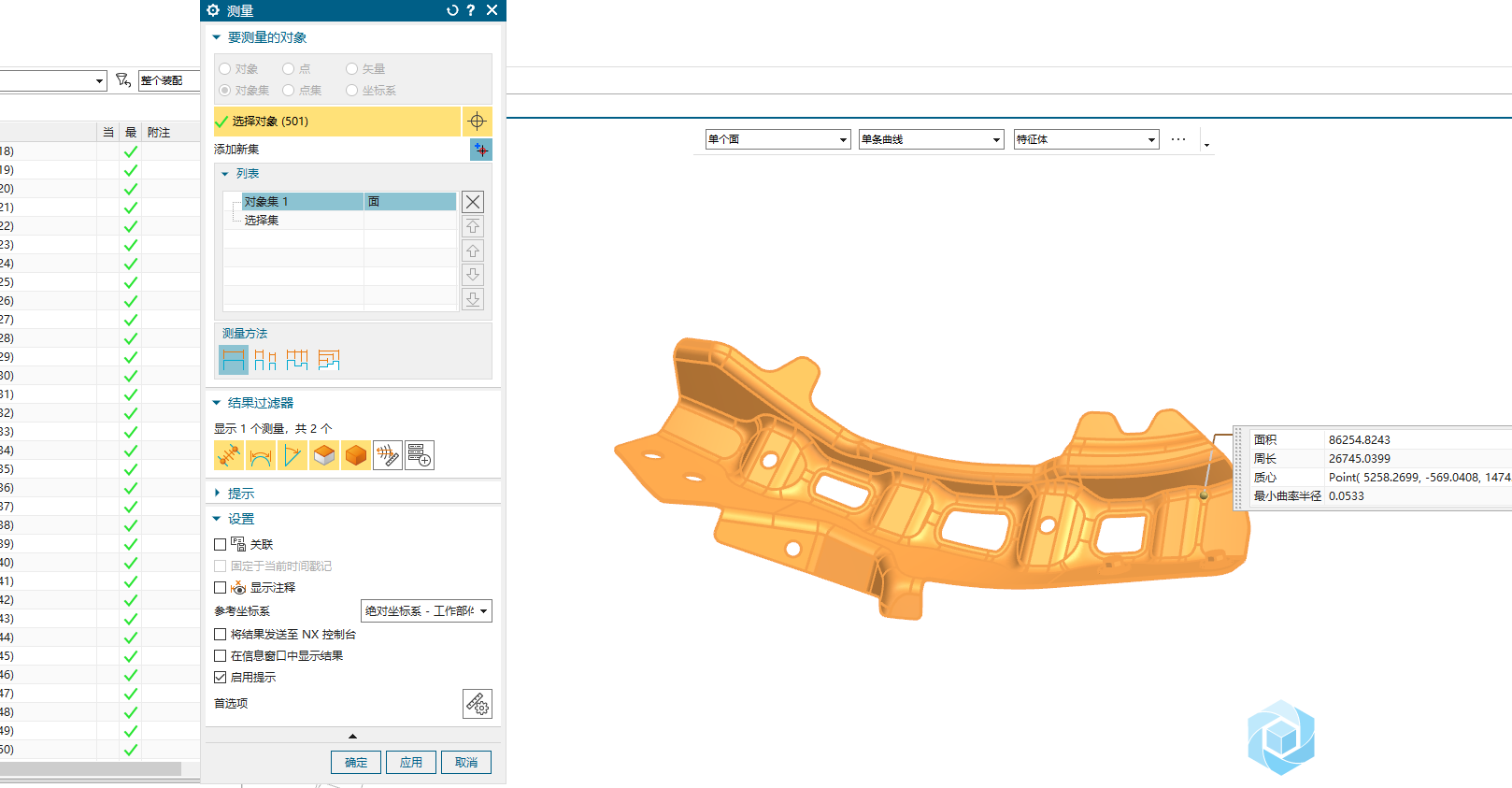Collapse the 结果过滤器 section
The width and height of the screenshot is (1512, 788).
pos(217,403)
